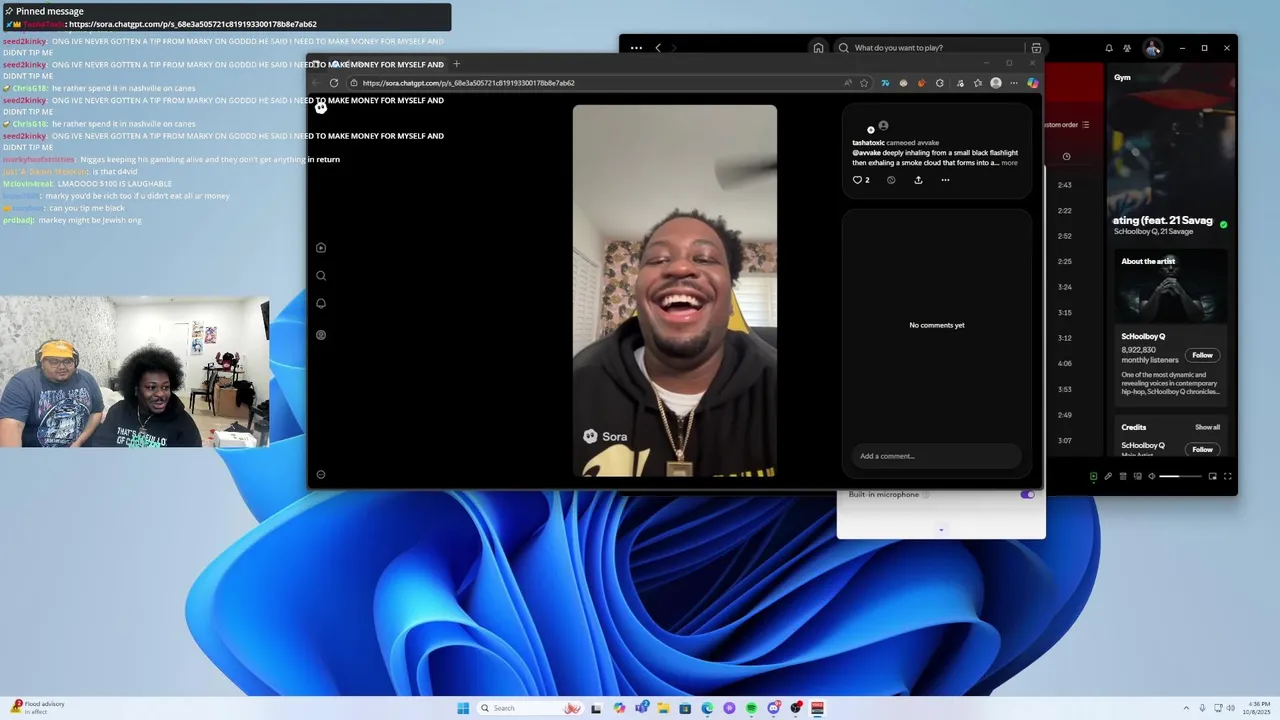
Task: Open Spotify friend activity icon
Action: click(1128, 48)
